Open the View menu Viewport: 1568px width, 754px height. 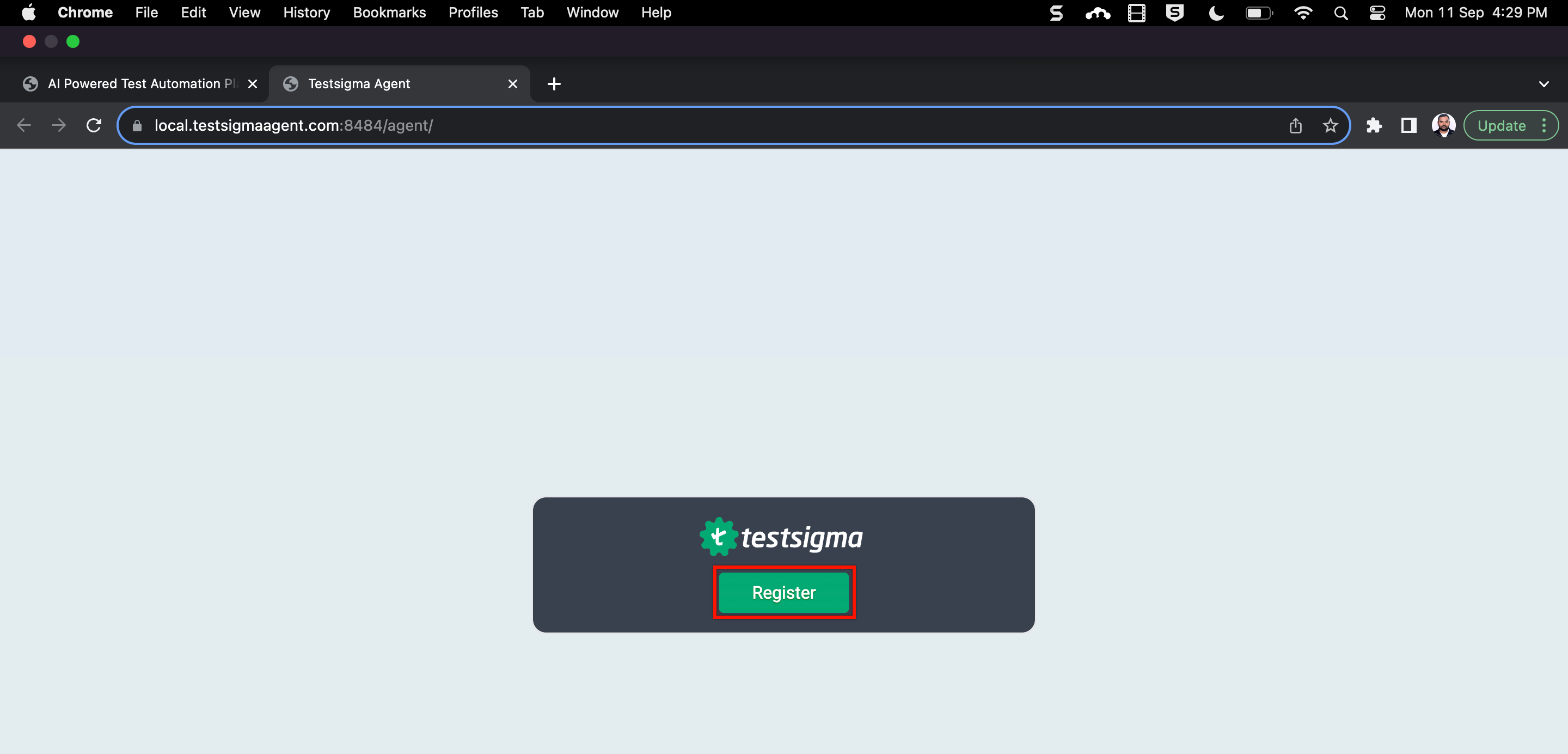(x=244, y=12)
